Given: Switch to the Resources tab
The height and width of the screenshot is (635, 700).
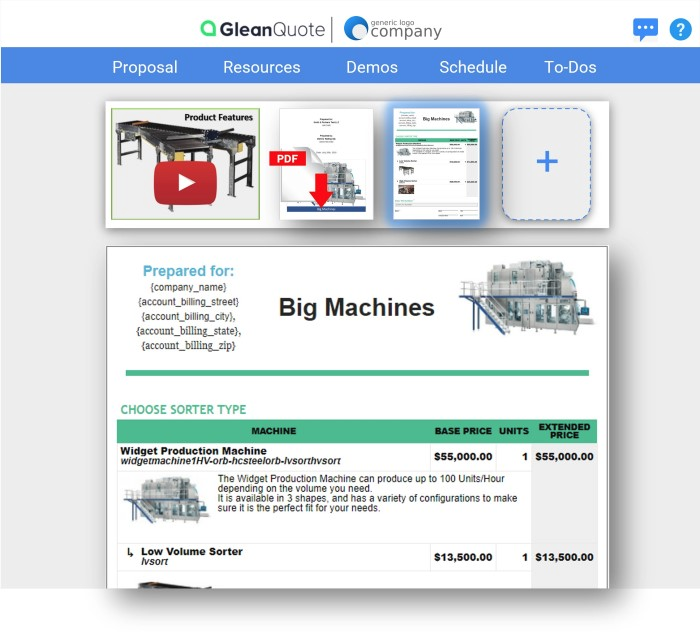Looking at the screenshot, I should [x=262, y=67].
